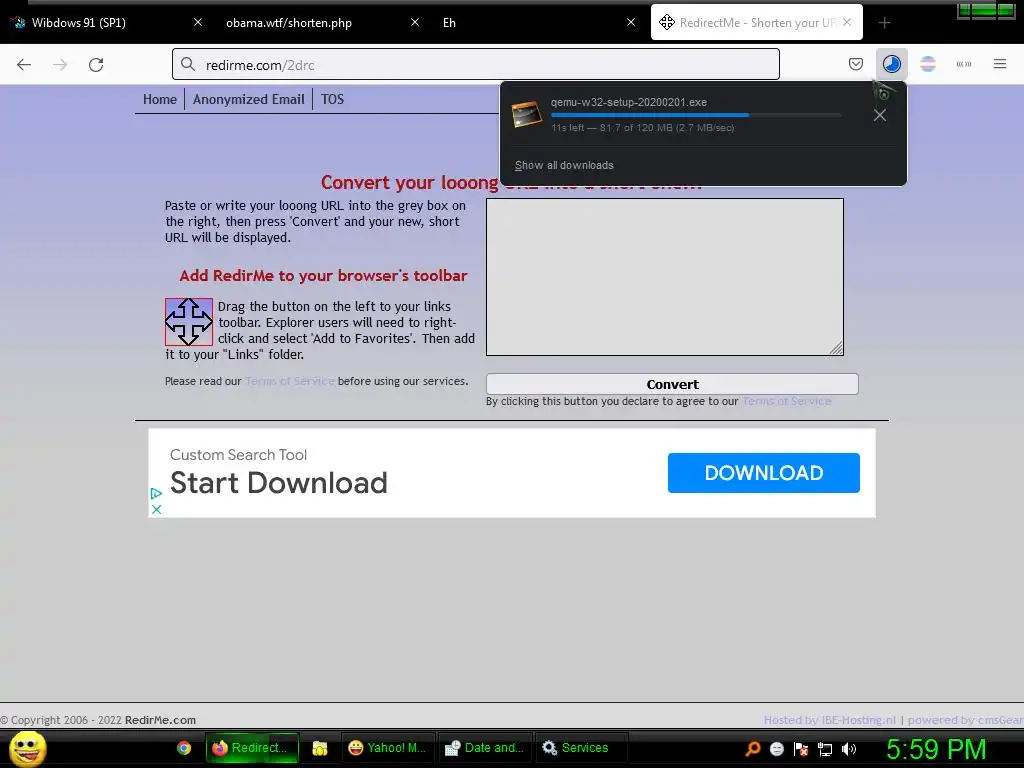Click the blue DOWNLOAD ad button

[x=763, y=473]
